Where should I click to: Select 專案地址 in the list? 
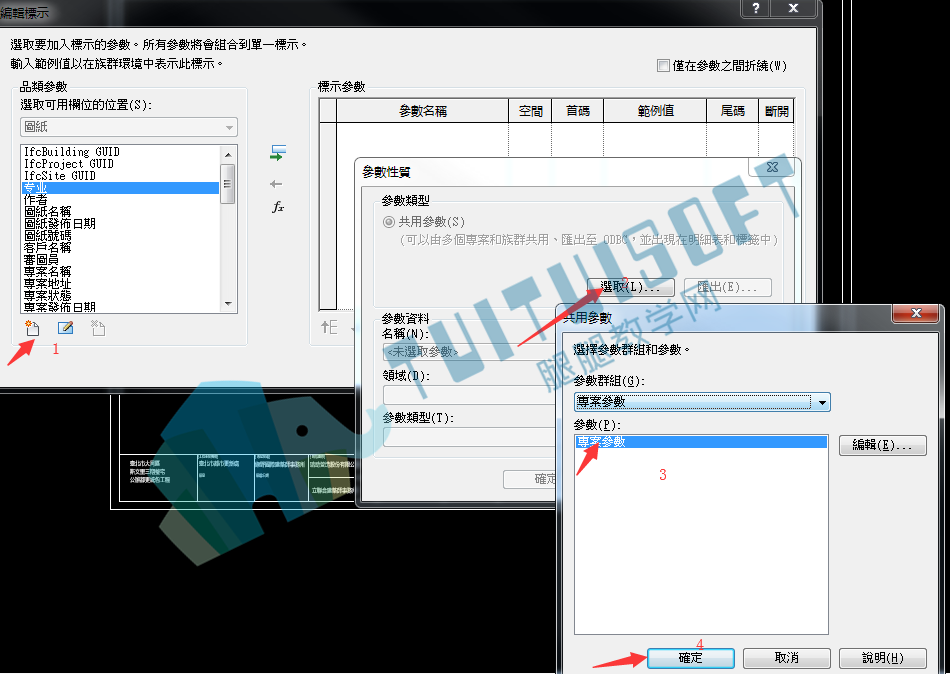point(121,283)
